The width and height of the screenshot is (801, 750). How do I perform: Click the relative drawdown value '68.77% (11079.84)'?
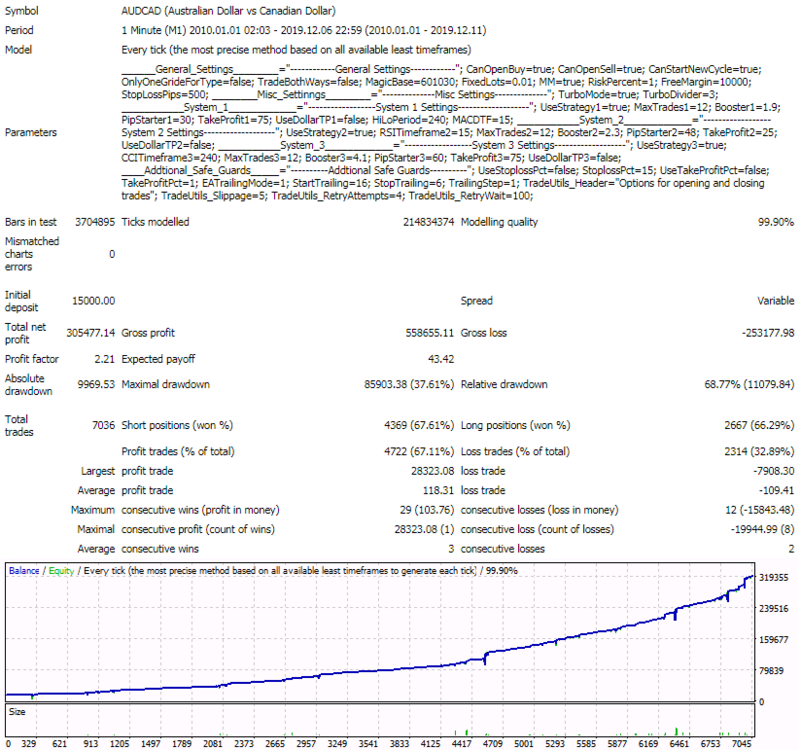click(x=749, y=384)
